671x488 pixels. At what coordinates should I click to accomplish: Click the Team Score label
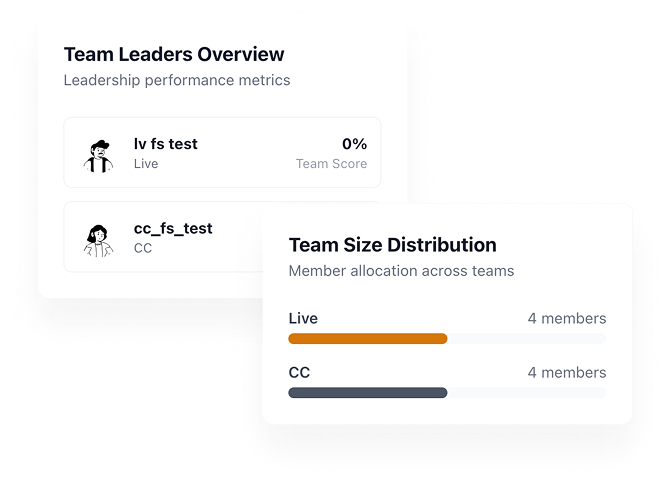(x=331, y=164)
